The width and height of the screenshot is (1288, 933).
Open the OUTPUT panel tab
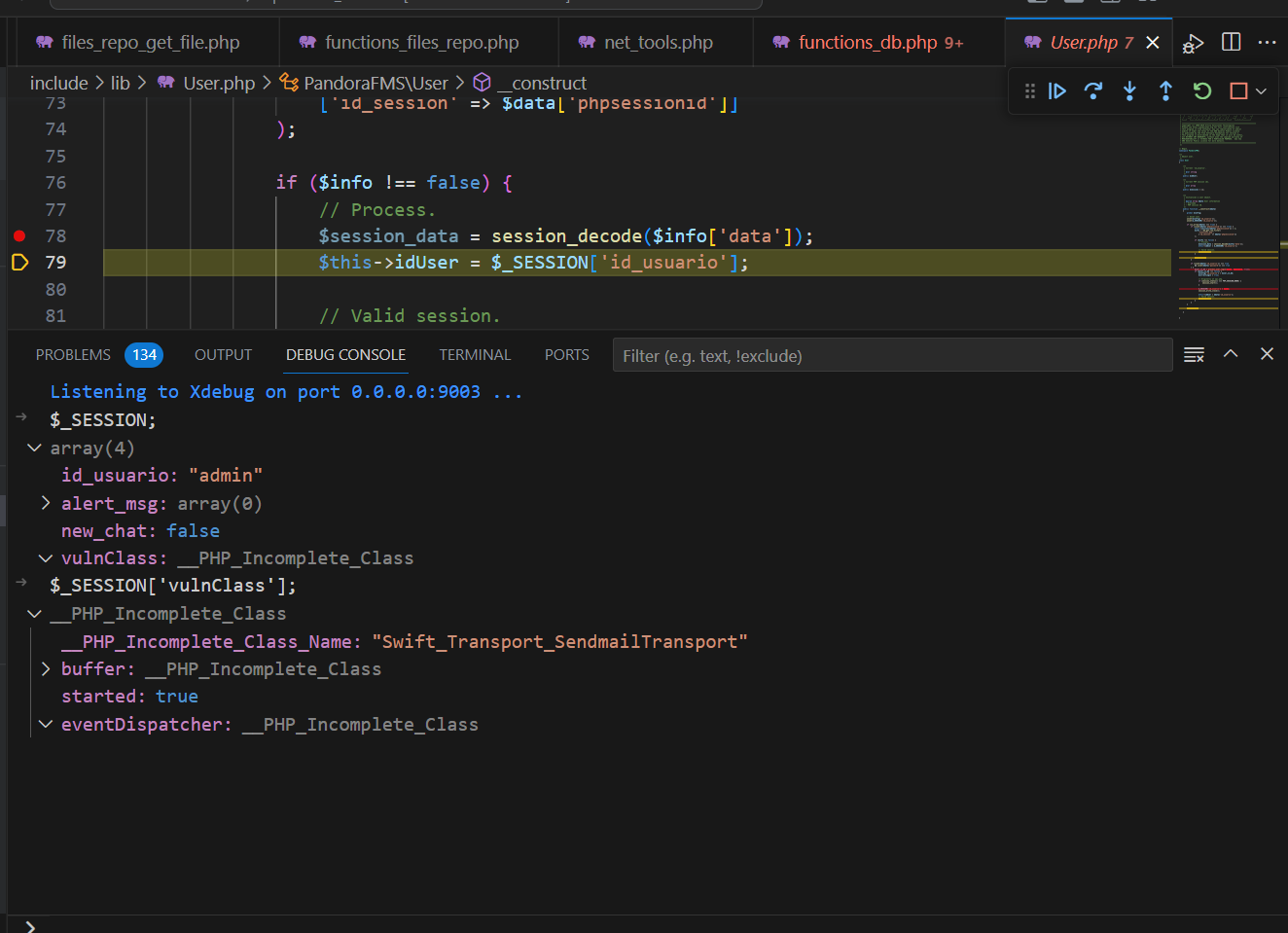point(223,355)
